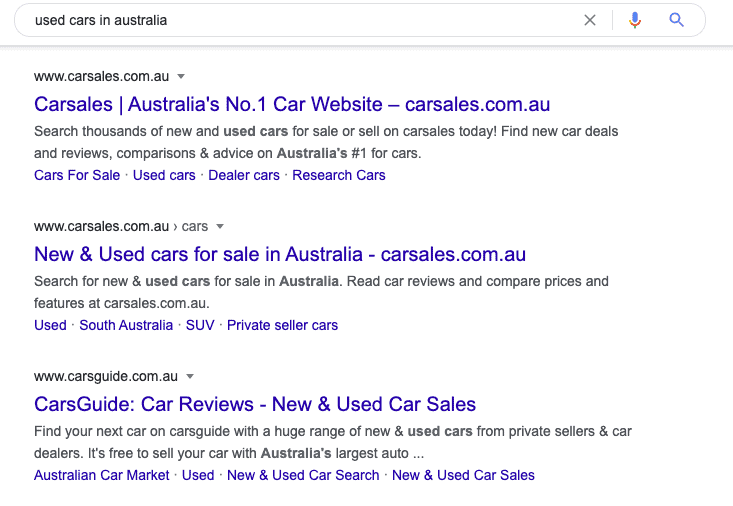This screenshot has width=733, height=506.
Task: Open New & Used cars for sale in Australia result
Action: coord(279,254)
